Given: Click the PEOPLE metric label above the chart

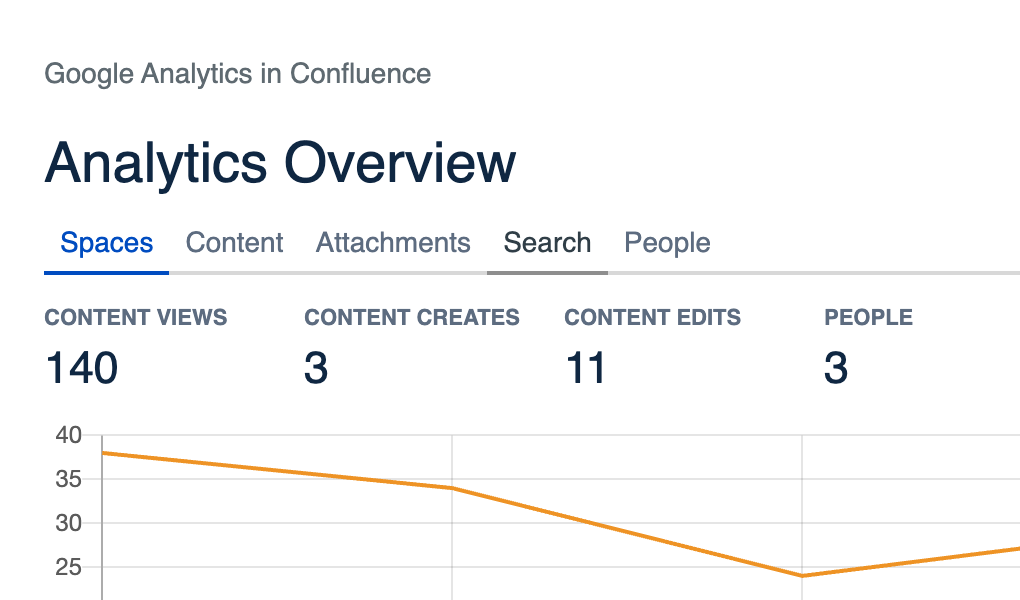Looking at the screenshot, I should click(868, 318).
